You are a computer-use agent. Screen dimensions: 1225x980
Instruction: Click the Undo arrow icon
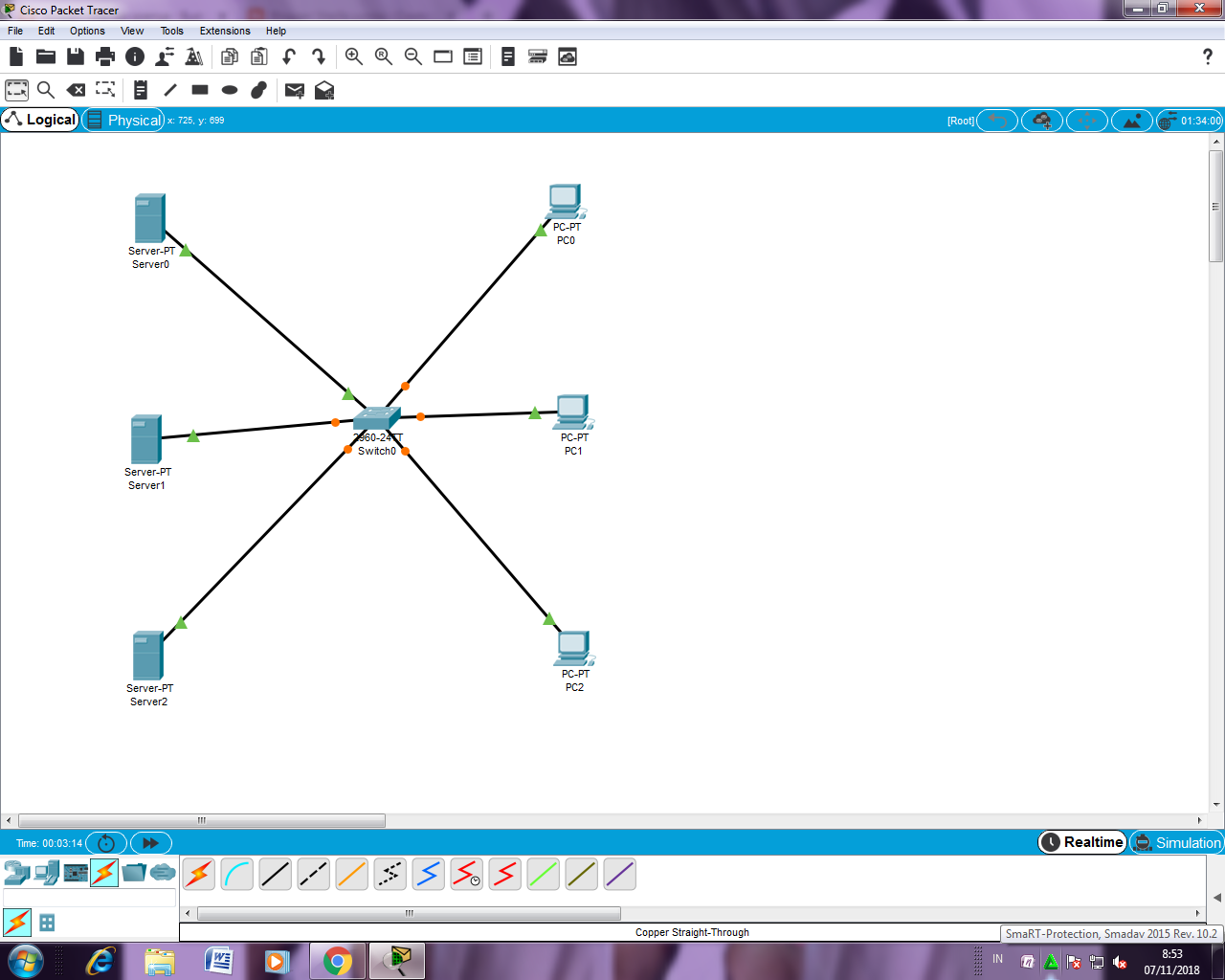point(289,56)
